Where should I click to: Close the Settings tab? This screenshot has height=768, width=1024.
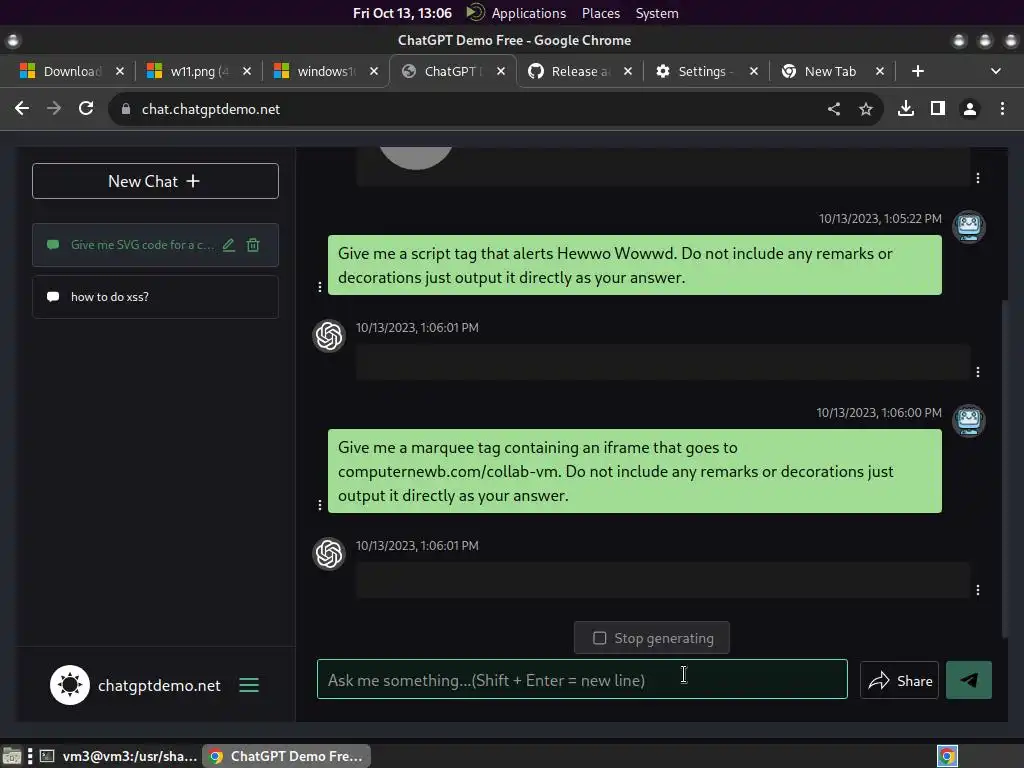click(754, 71)
